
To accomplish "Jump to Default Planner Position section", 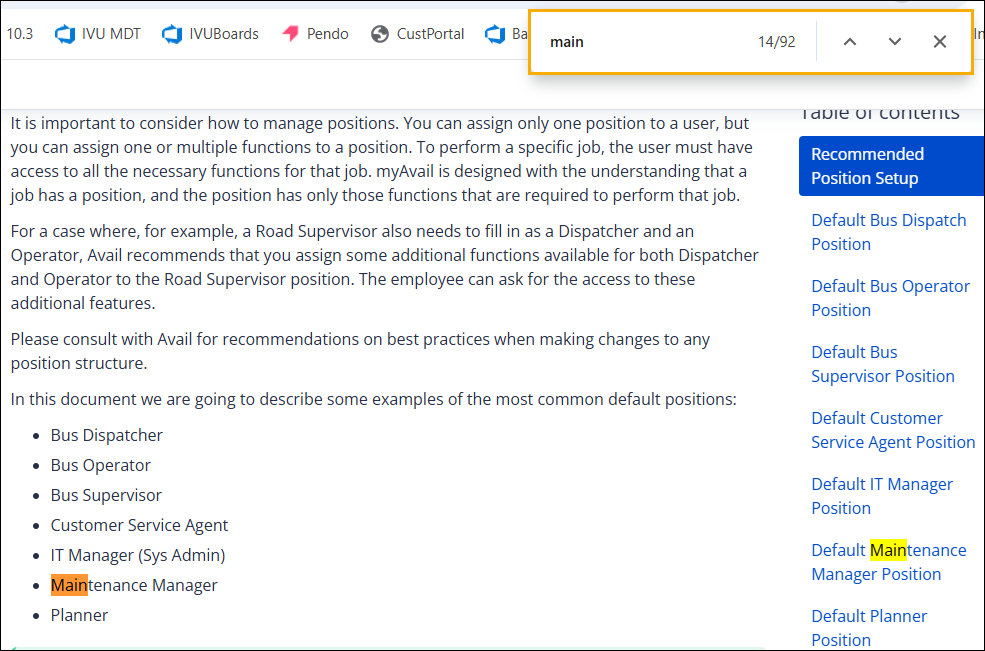I will [x=868, y=628].
